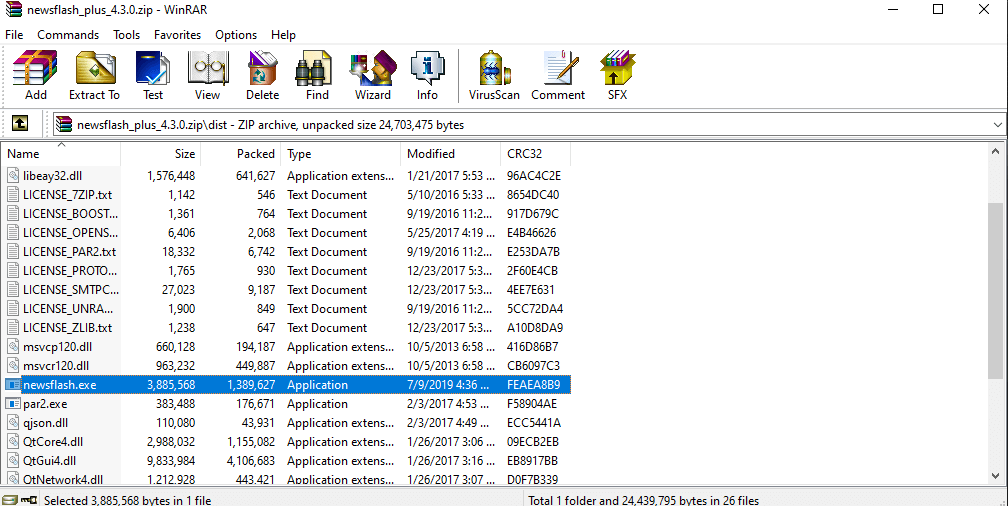Click the newsflash.exe application icon
The image size is (1008, 506).
point(13,385)
